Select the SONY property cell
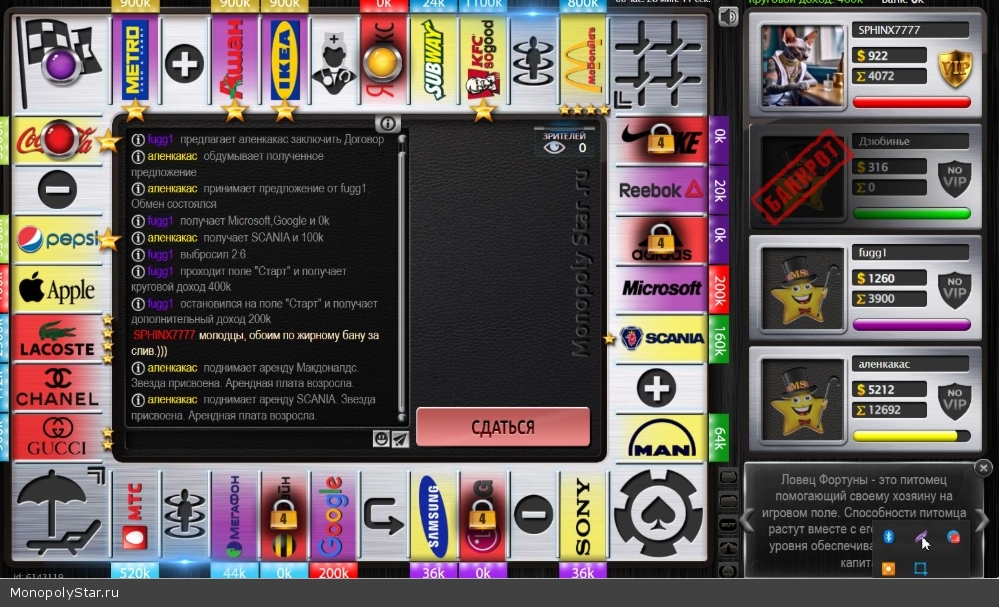Viewport: 999px width, 607px height. pyautogui.click(x=583, y=516)
